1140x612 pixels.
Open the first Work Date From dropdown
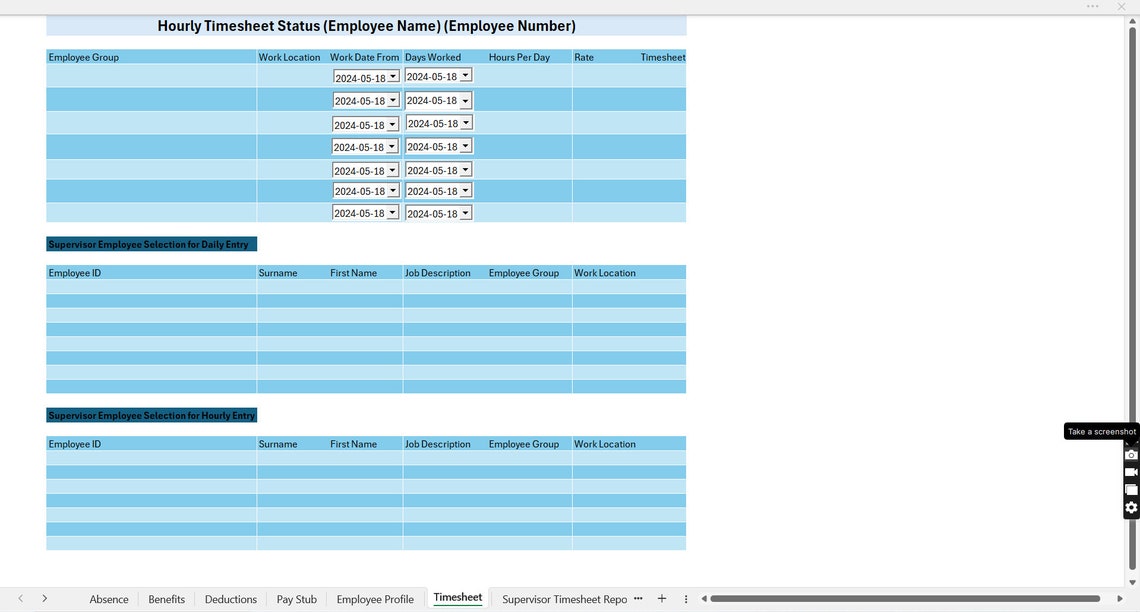393,75
